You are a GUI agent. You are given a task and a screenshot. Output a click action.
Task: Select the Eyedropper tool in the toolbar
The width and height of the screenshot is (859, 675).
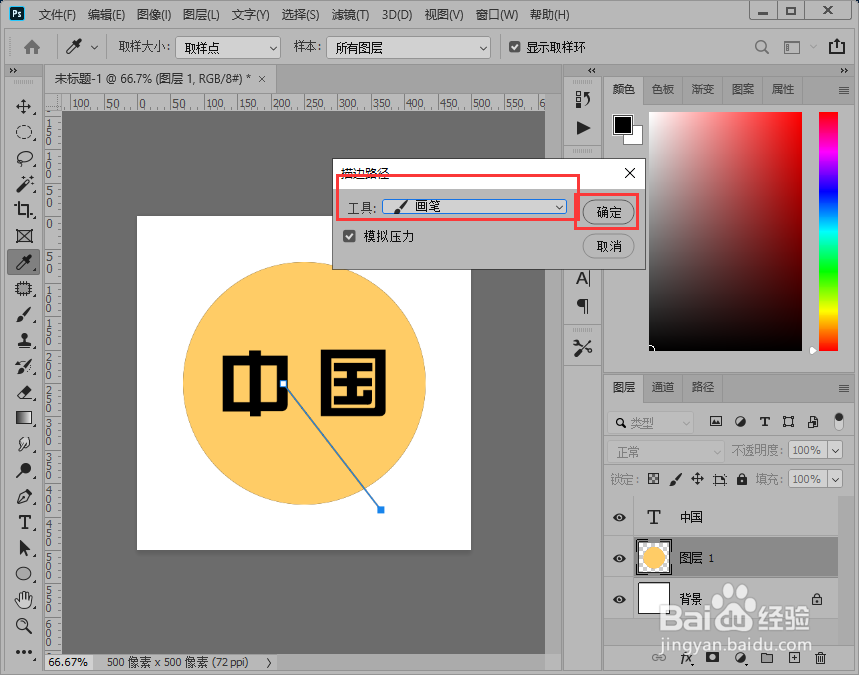tap(23, 262)
